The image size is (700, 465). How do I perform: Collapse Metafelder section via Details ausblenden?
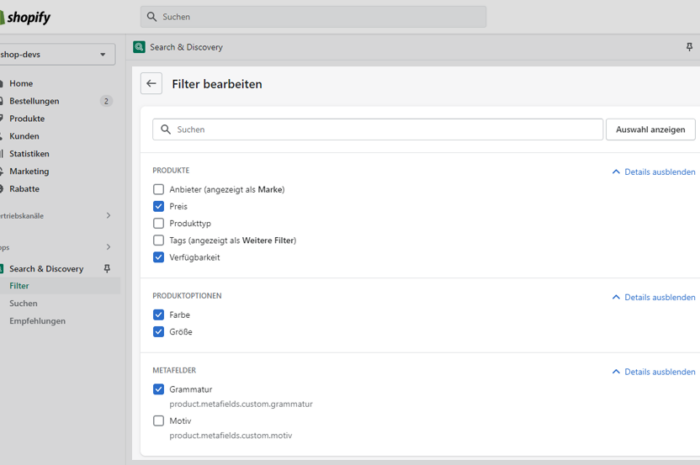pyautogui.click(x=654, y=372)
